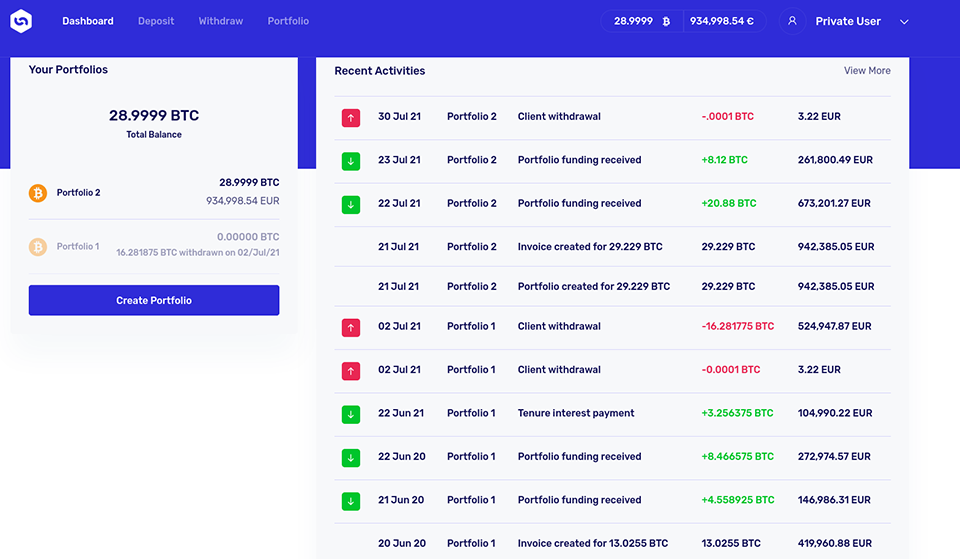Viewport: 960px width, 559px height.
Task: Click green arrow for Tenure interest payment
Action: [x=351, y=415]
